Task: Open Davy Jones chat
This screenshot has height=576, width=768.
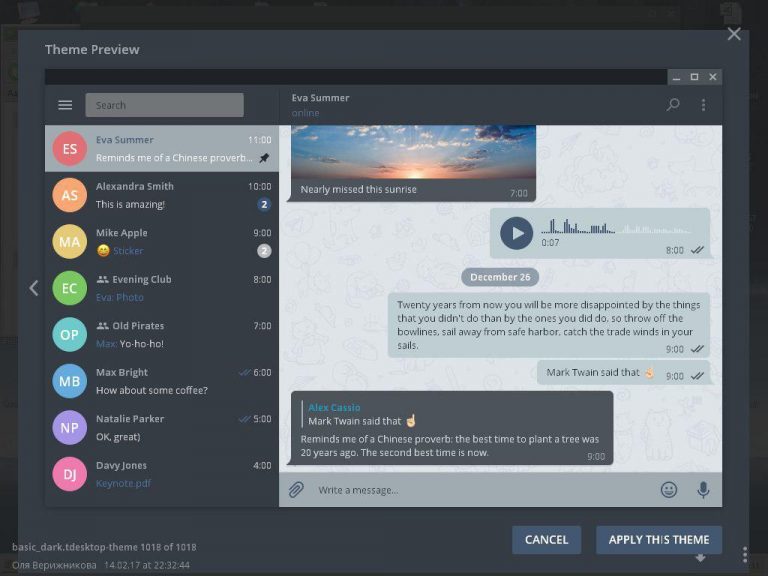Action: 162,474
